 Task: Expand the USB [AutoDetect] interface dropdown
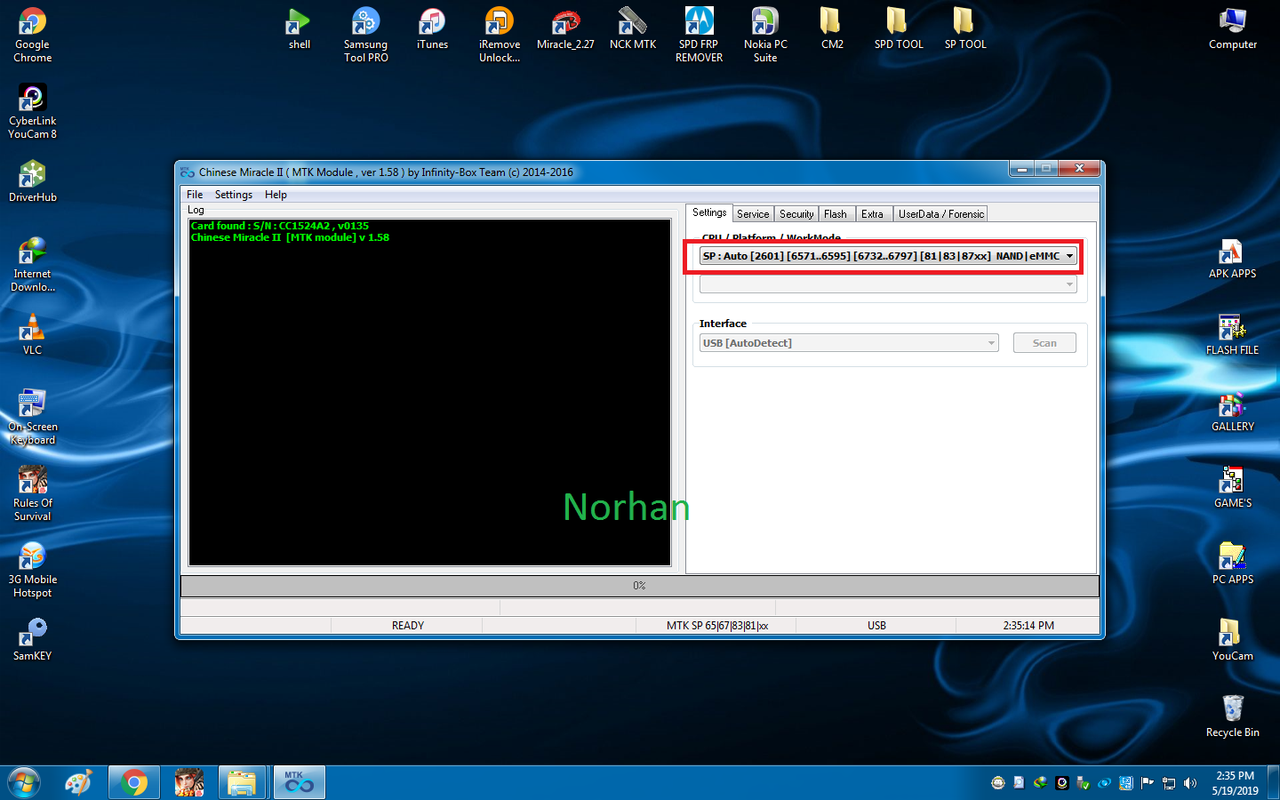coord(849,343)
